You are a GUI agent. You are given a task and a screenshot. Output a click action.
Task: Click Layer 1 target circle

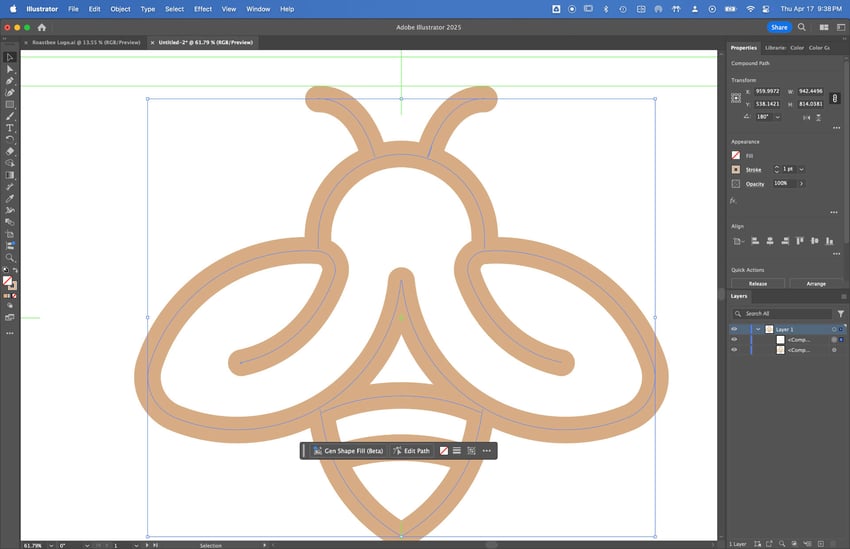click(834, 330)
